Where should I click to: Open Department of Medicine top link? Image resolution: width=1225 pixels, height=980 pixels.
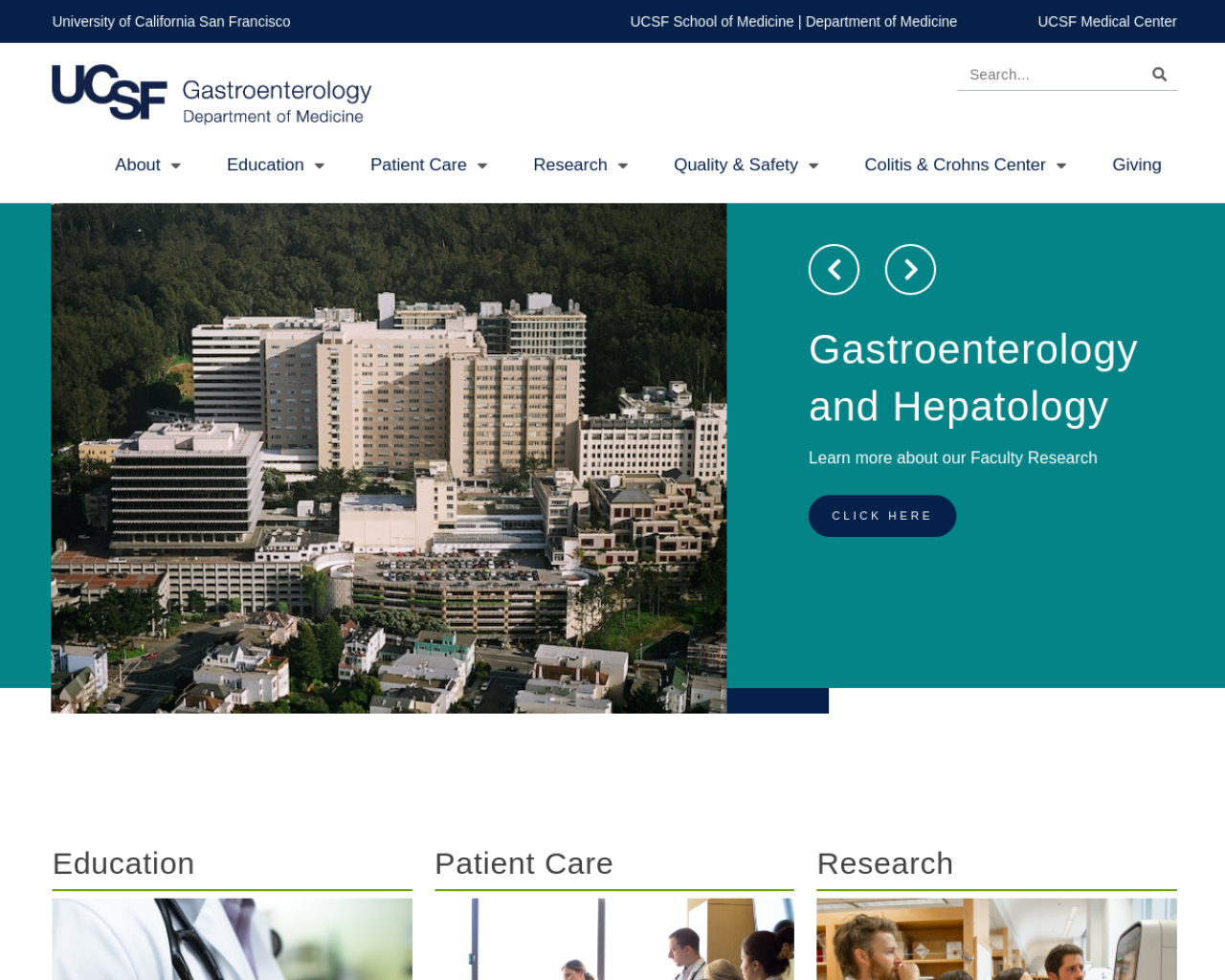pos(881,21)
